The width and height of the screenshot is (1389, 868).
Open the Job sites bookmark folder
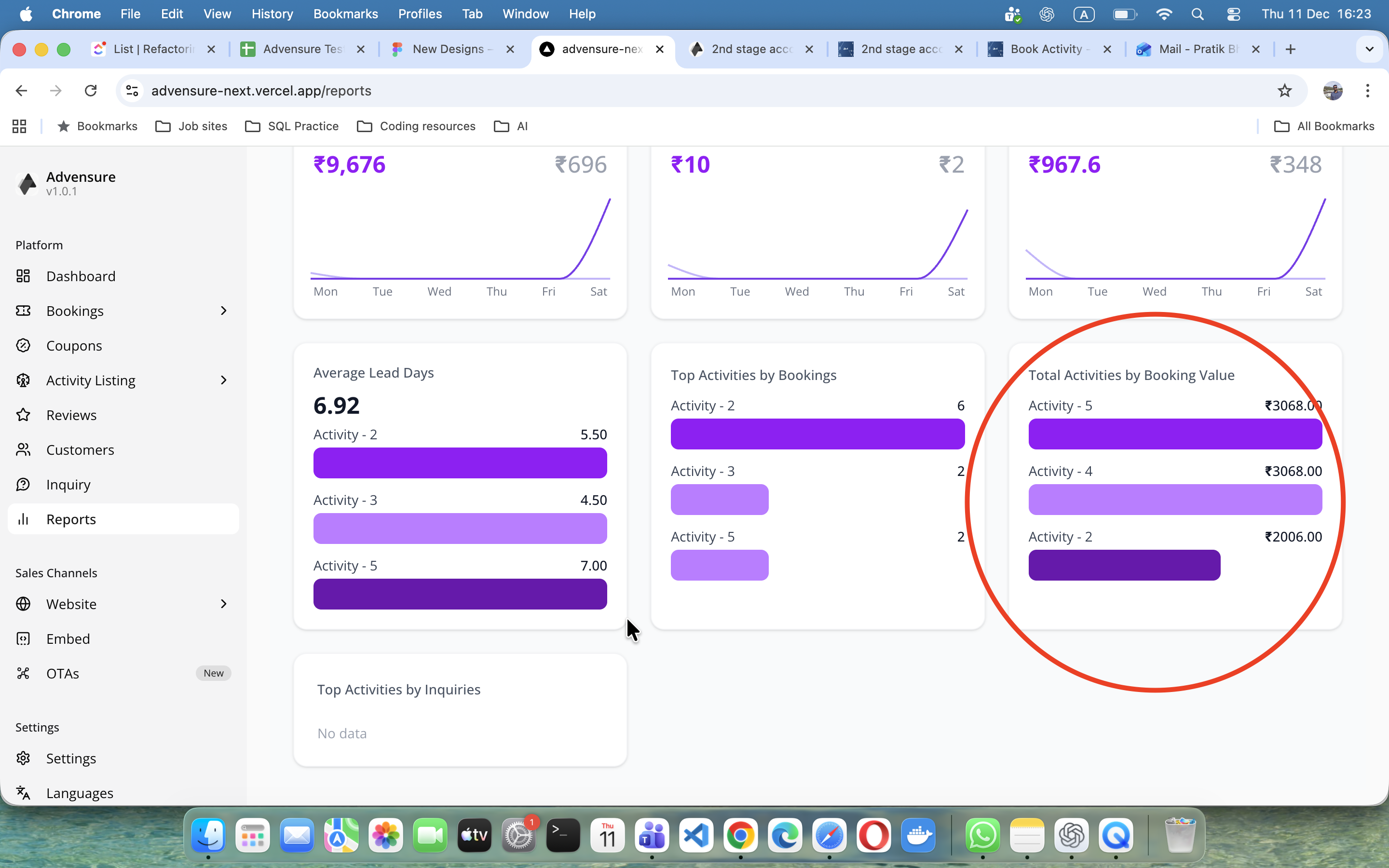click(x=191, y=126)
